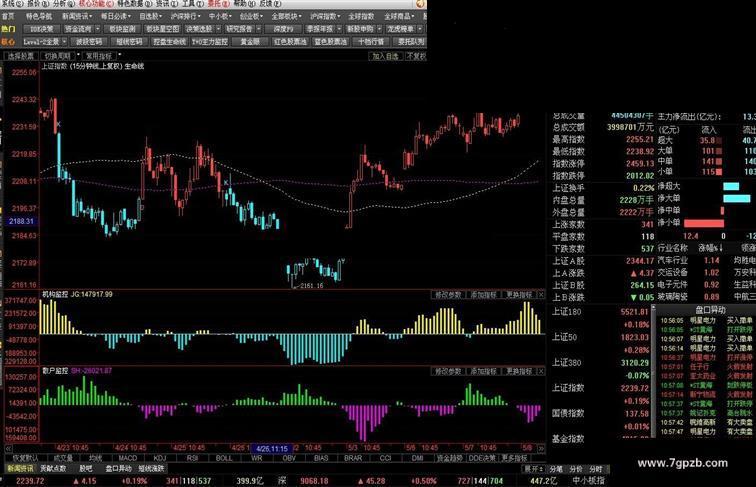Viewport: 756px width, 487px height.
Task: Click the 波段密码 toolbar button
Action: (89, 42)
